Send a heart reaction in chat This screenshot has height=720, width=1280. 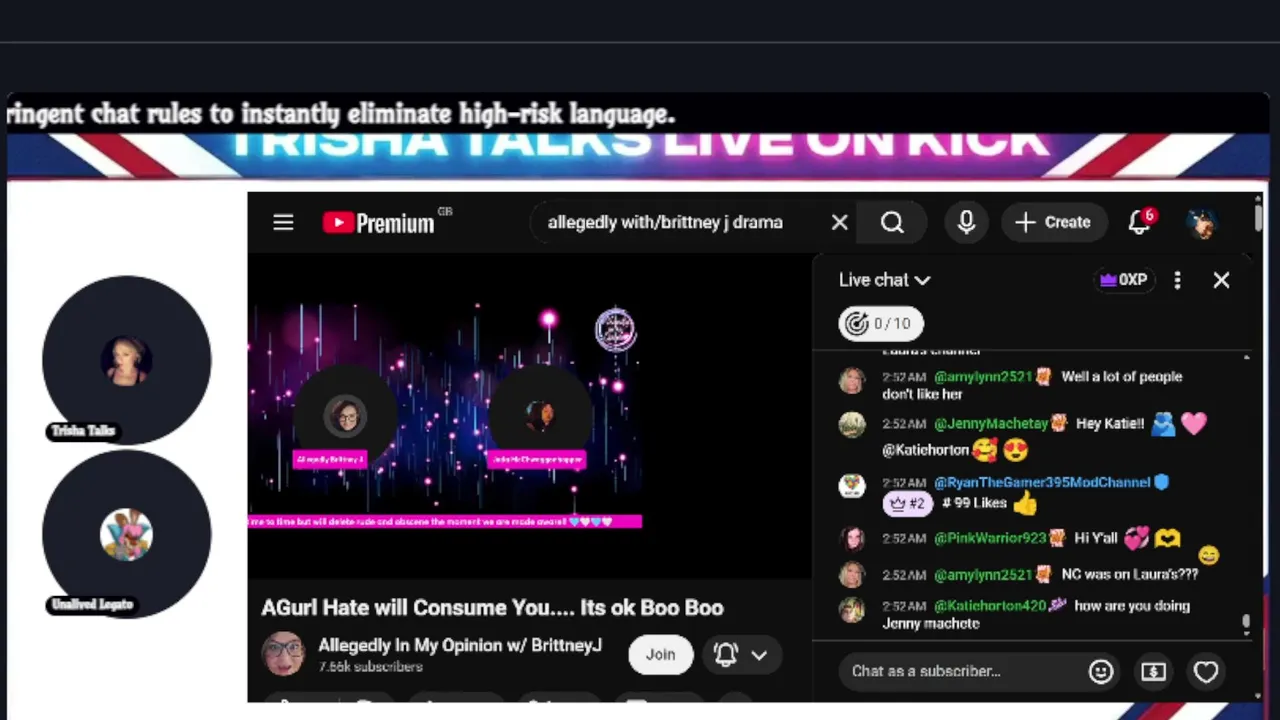tap(1206, 671)
